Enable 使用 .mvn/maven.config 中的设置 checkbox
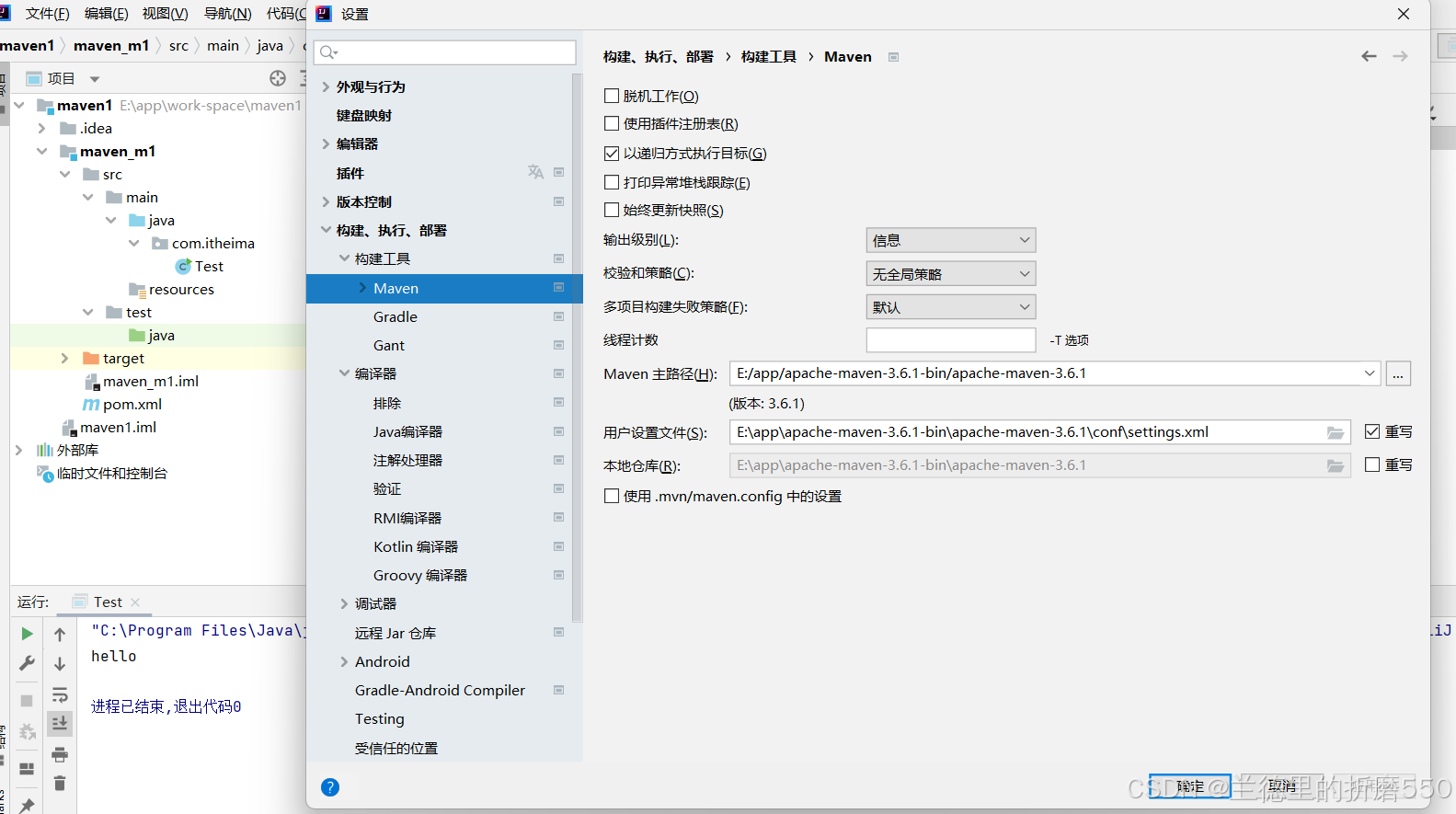The image size is (1456, 814). tap(612, 496)
